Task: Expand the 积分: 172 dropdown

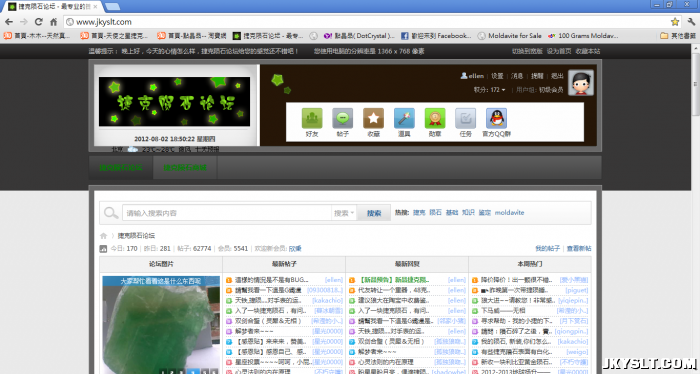Action: 489,90
